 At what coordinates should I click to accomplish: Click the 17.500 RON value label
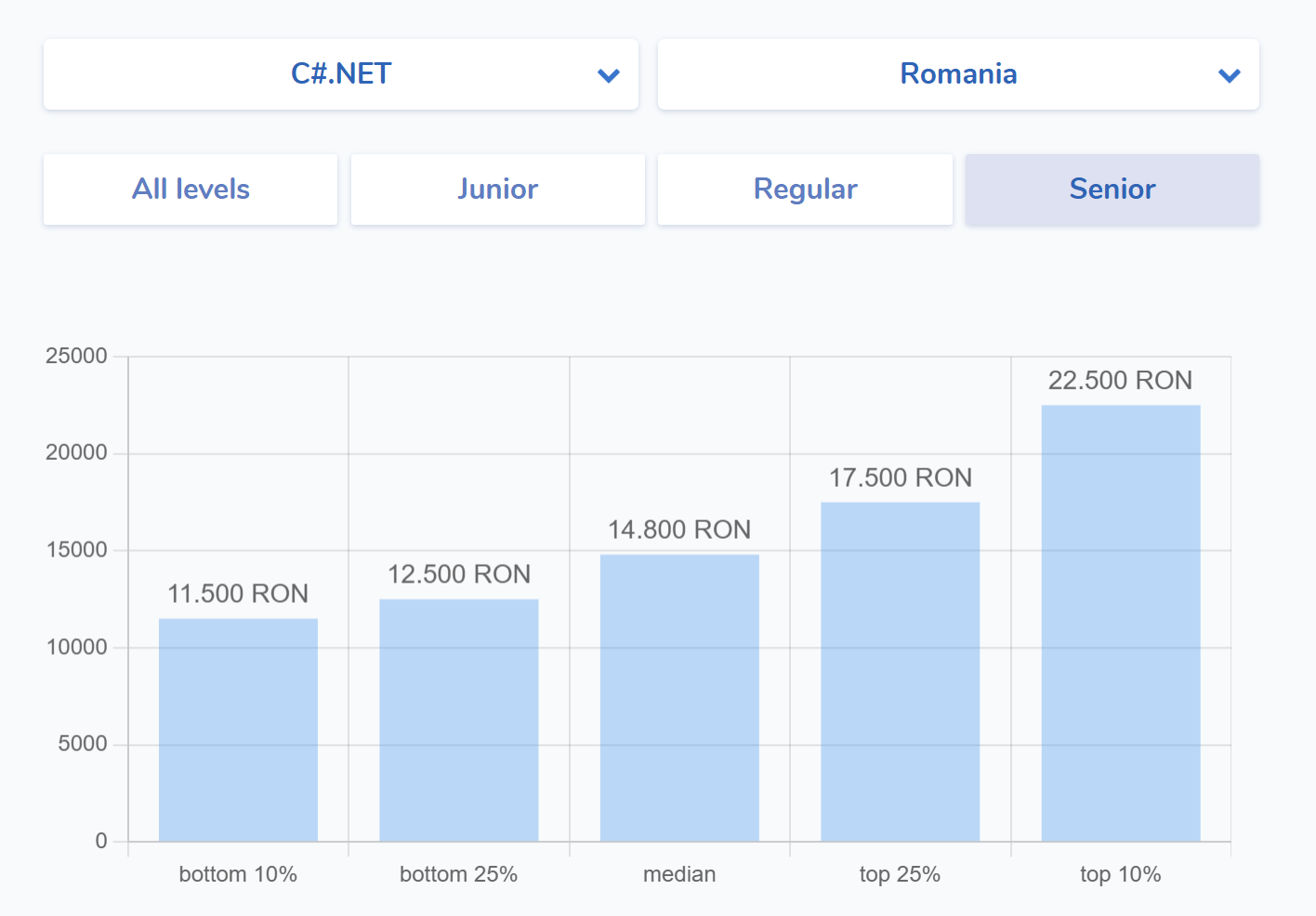[x=900, y=478]
